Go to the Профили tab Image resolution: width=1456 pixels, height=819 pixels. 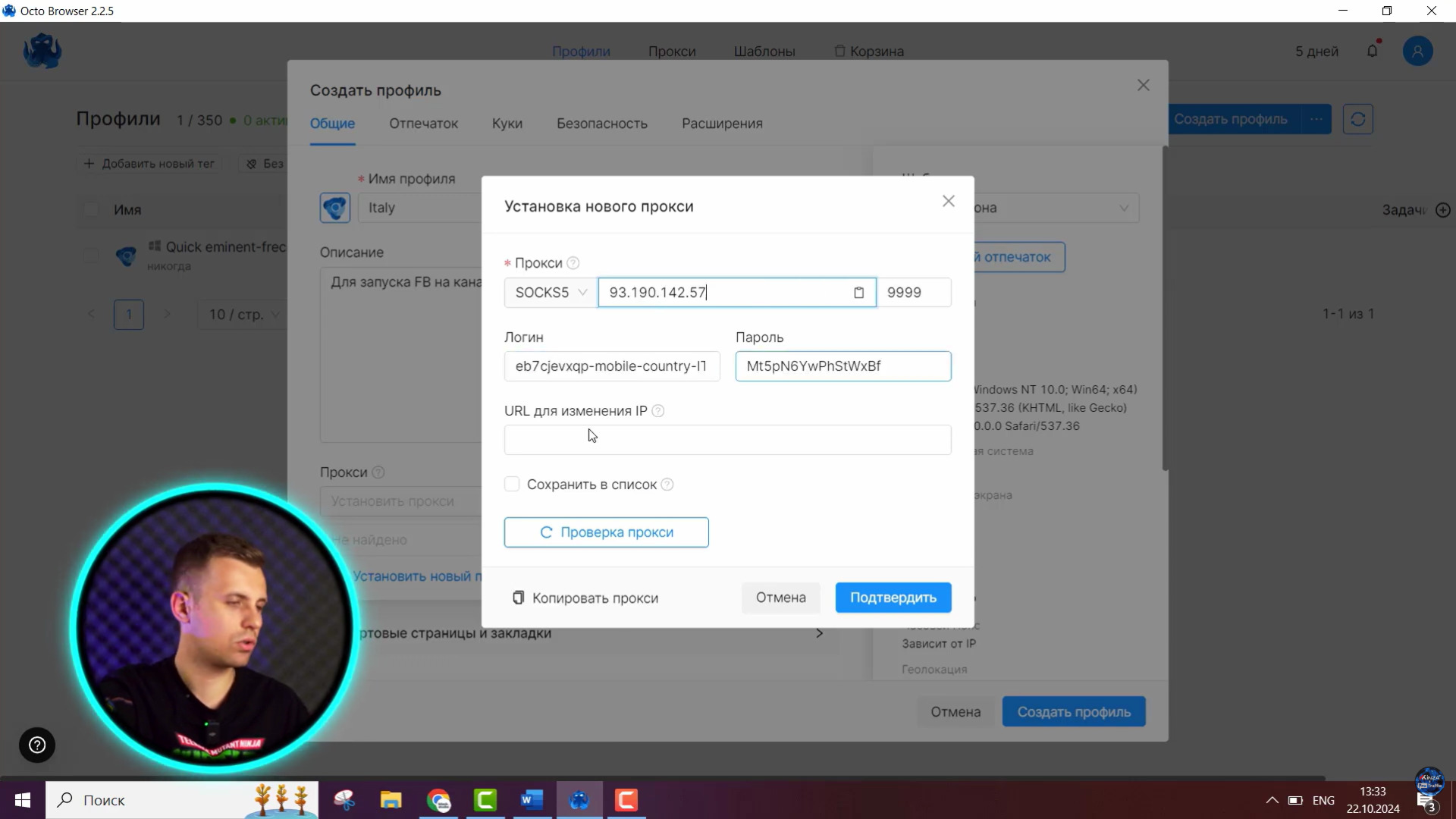coord(581,52)
